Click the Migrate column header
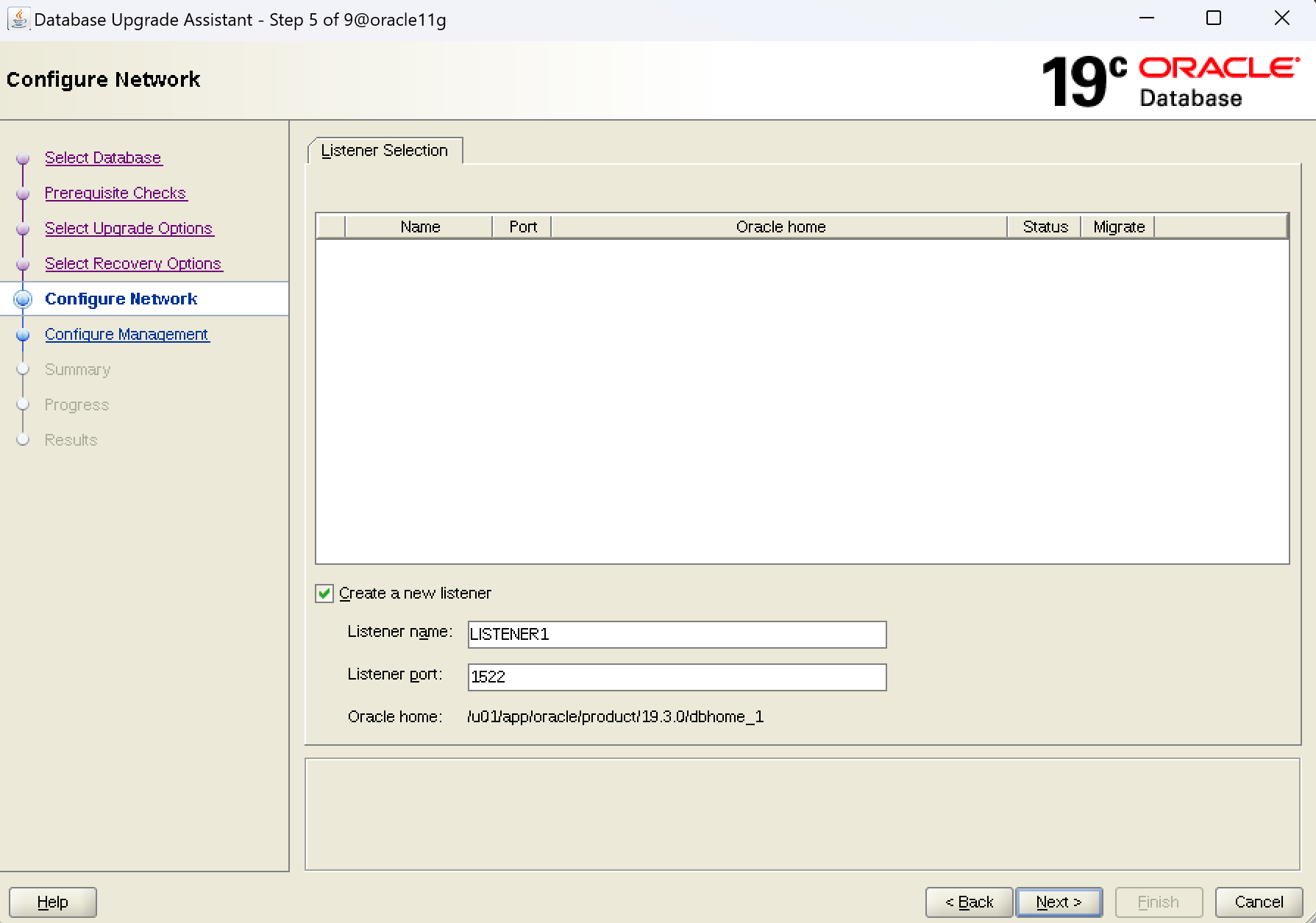The width and height of the screenshot is (1316, 923). tap(1118, 227)
